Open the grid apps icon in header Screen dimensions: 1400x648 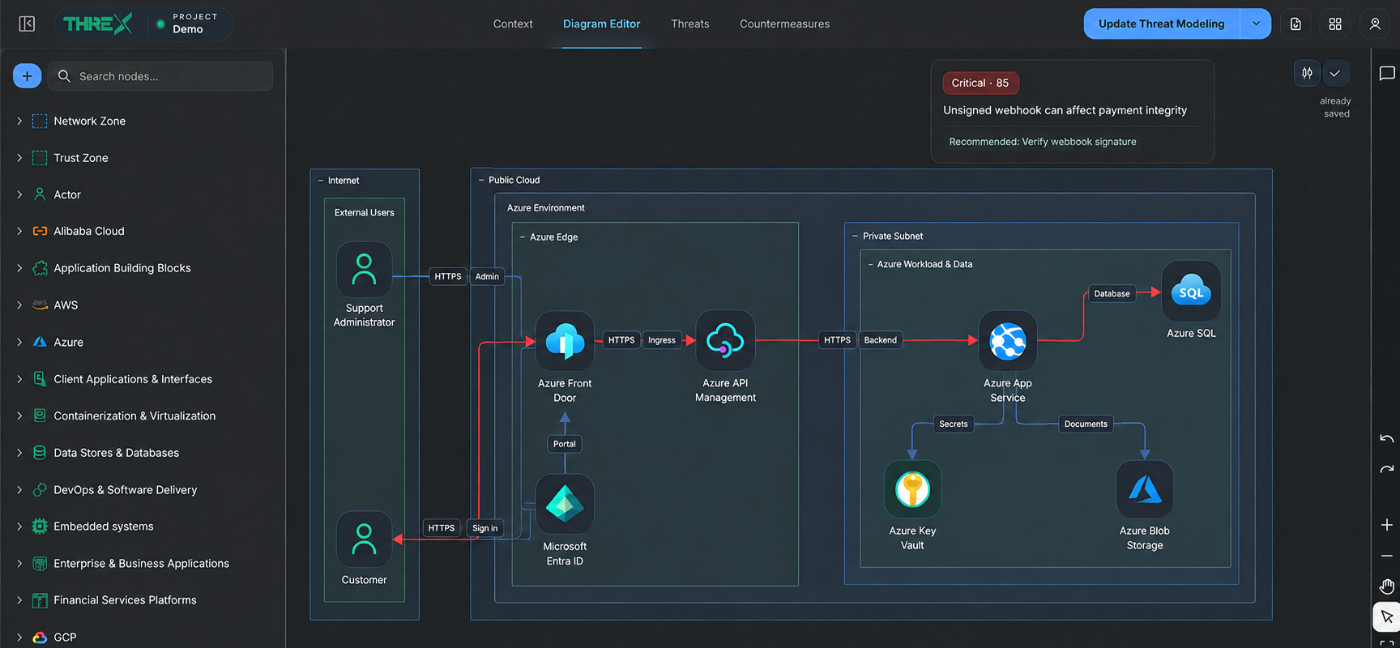pos(1335,24)
